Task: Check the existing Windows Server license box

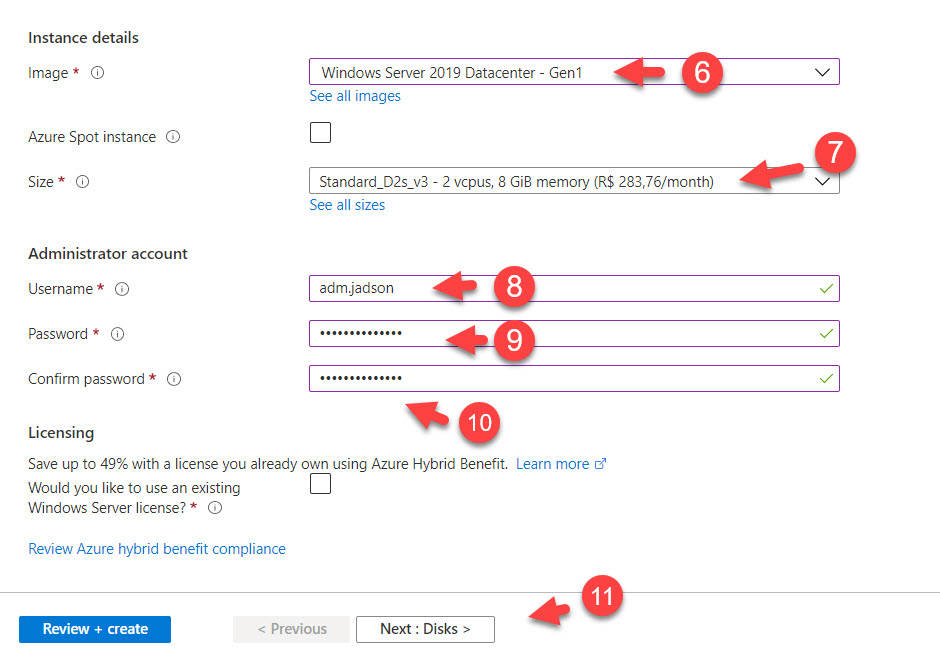Action: click(x=320, y=484)
